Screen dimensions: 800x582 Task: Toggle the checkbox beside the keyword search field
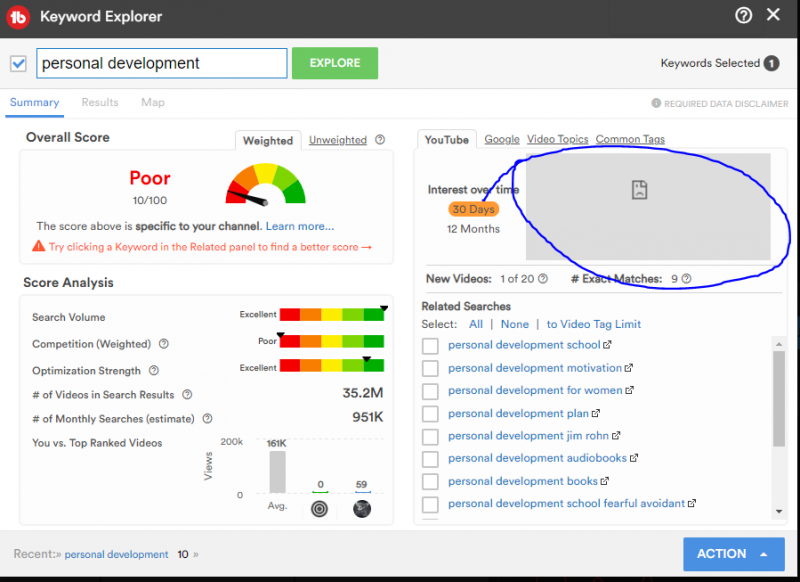click(18, 64)
